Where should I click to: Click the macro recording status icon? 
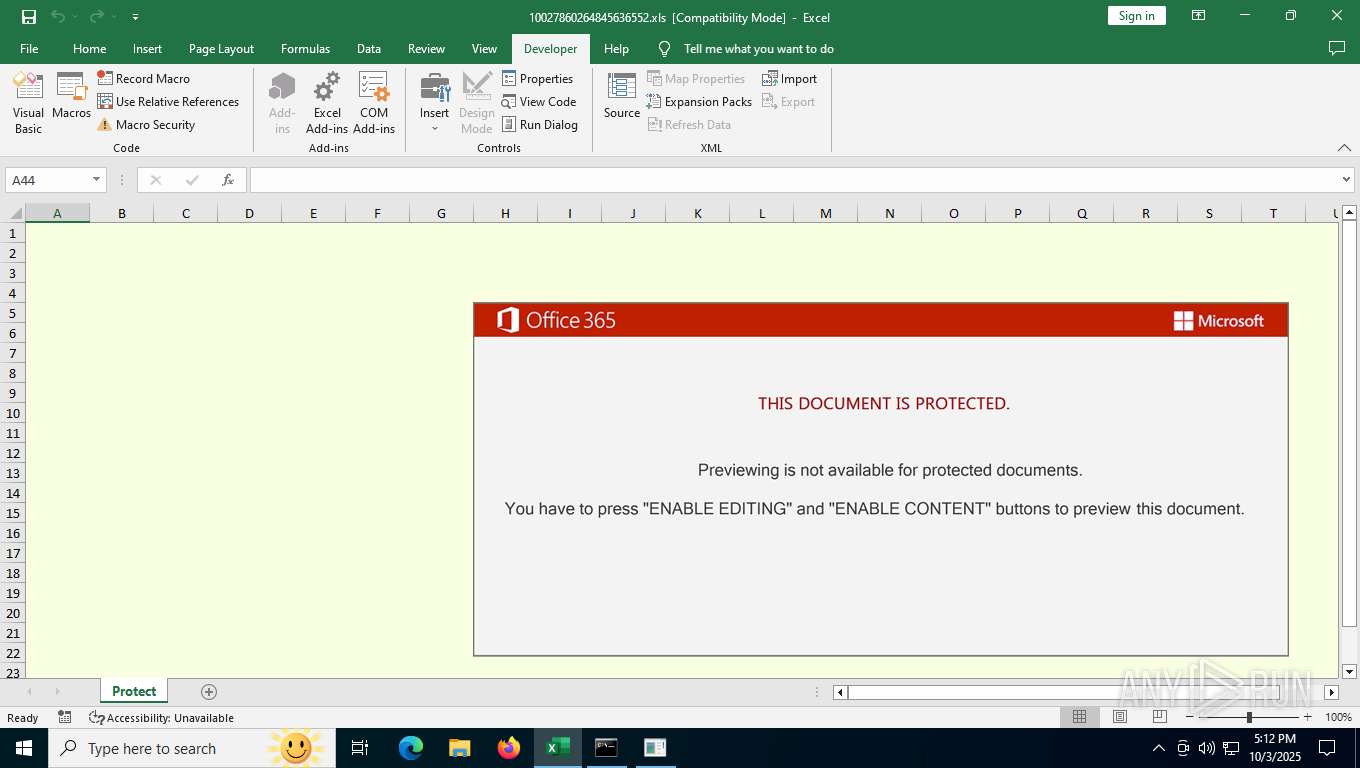coord(65,717)
